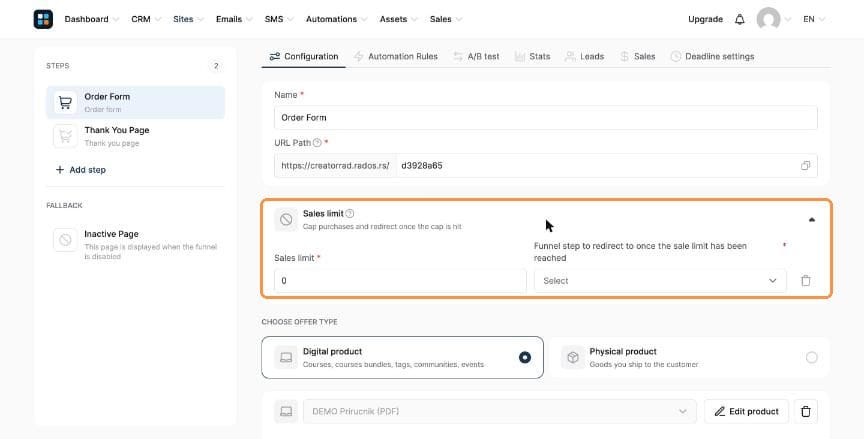
Task: Click the Digital product laptop icon
Action: [286, 357]
